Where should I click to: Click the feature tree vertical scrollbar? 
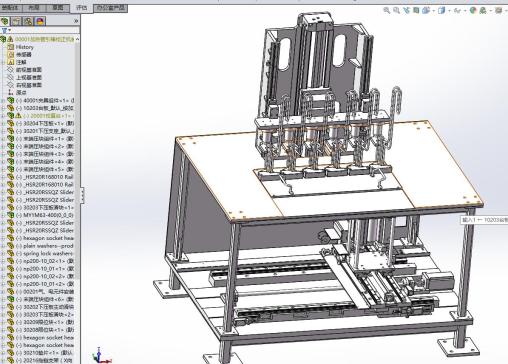(77, 160)
